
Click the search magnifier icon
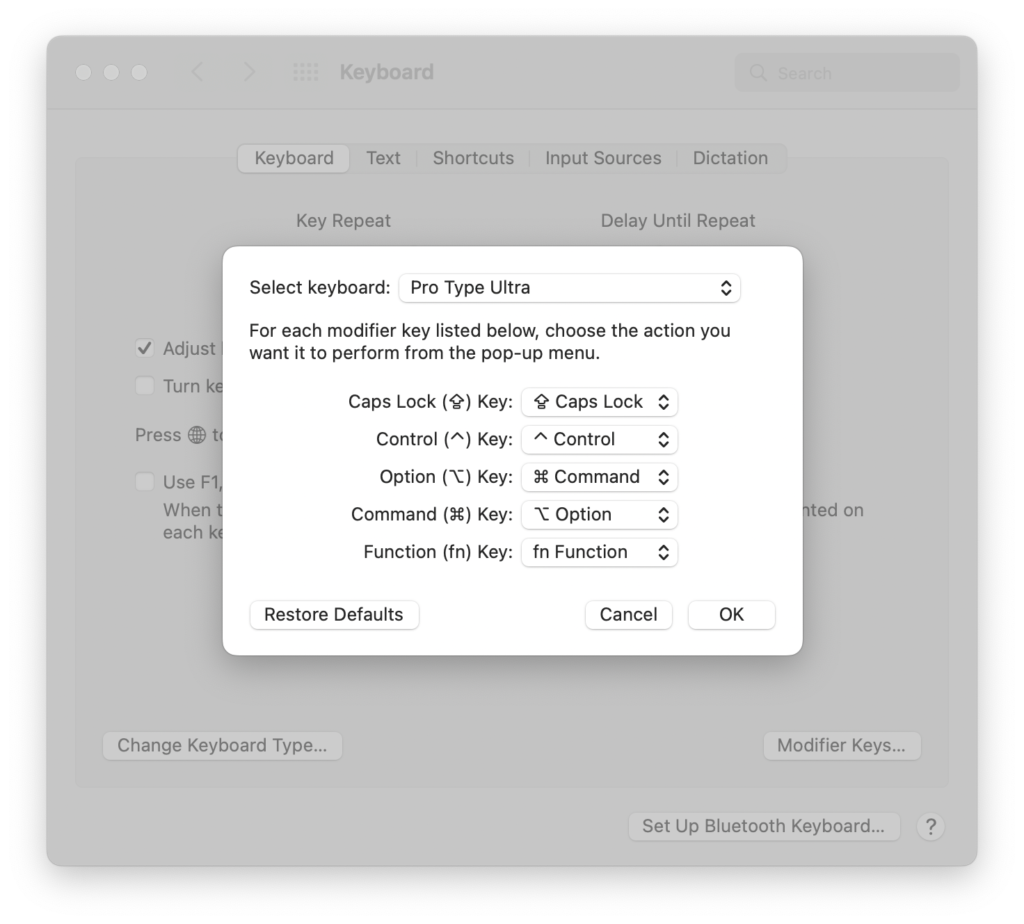(758, 72)
